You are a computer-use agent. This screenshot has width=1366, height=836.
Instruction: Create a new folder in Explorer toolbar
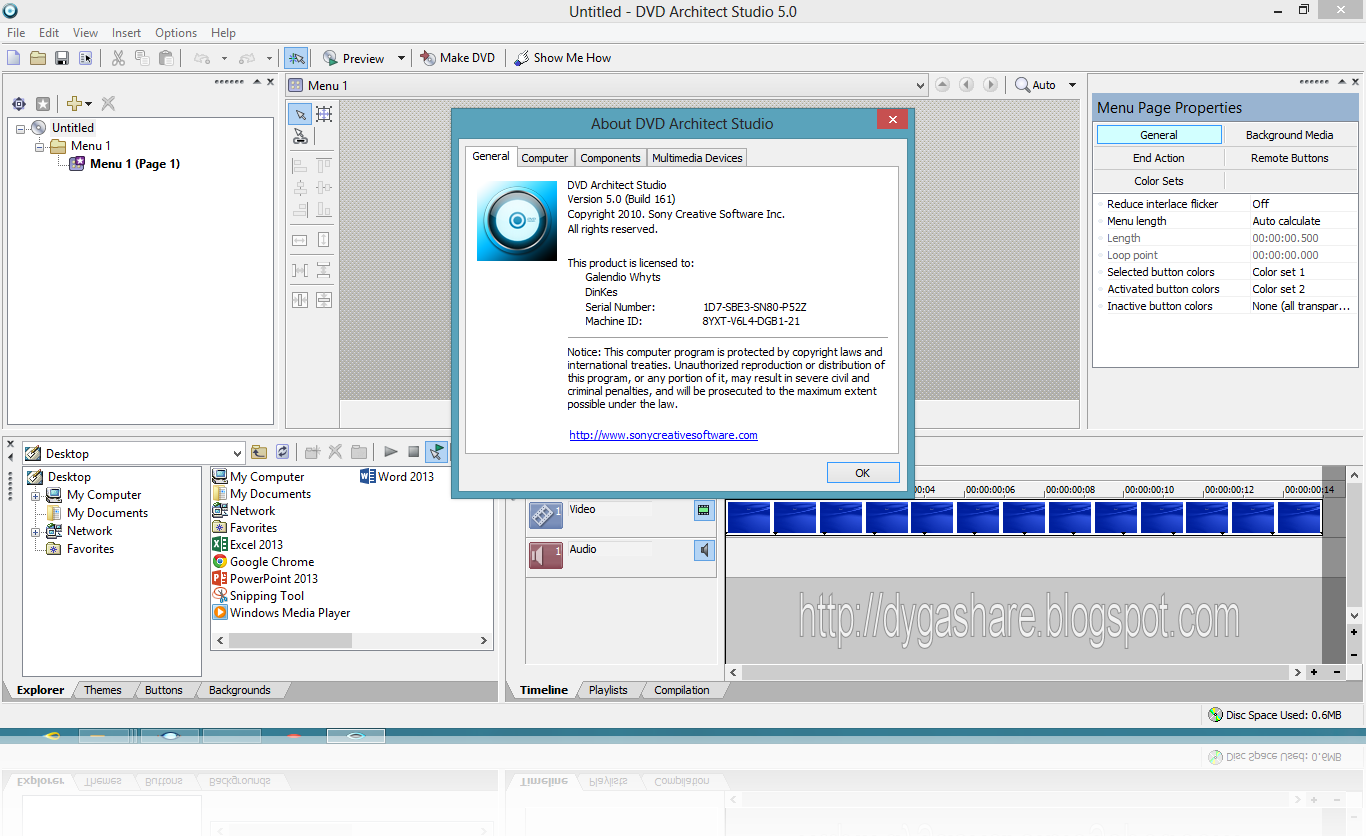click(x=312, y=452)
